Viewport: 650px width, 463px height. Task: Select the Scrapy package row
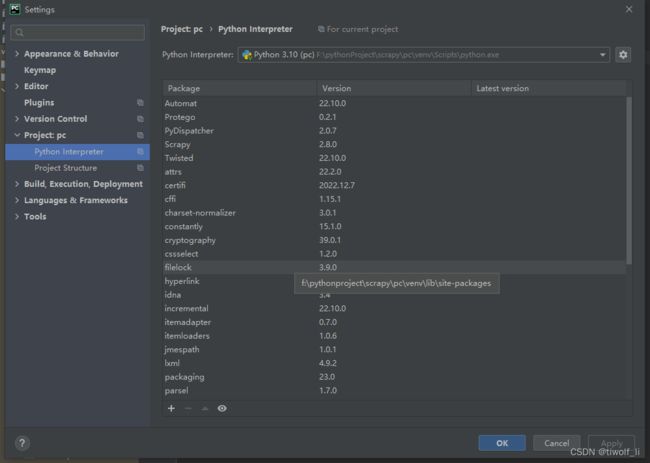394,144
